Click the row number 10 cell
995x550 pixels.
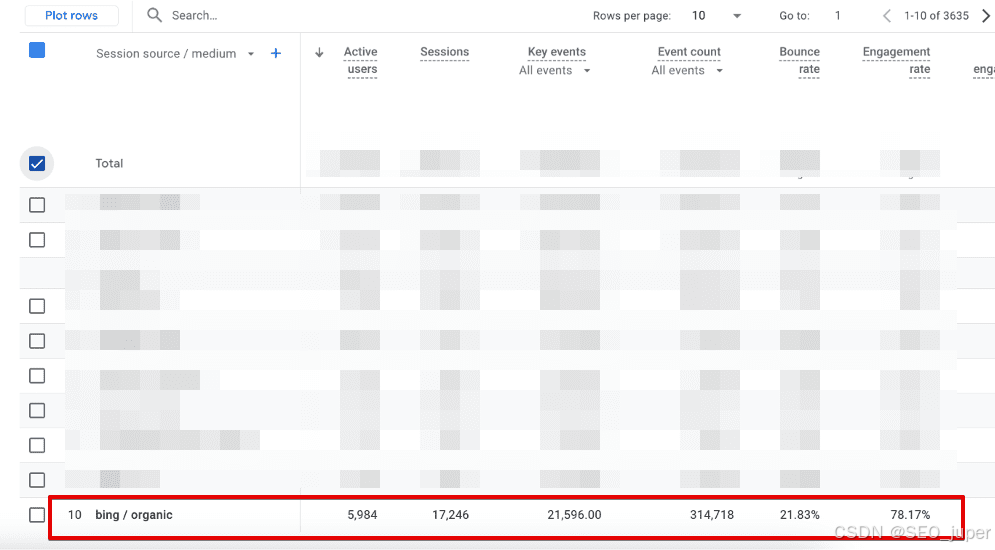[x=75, y=515]
